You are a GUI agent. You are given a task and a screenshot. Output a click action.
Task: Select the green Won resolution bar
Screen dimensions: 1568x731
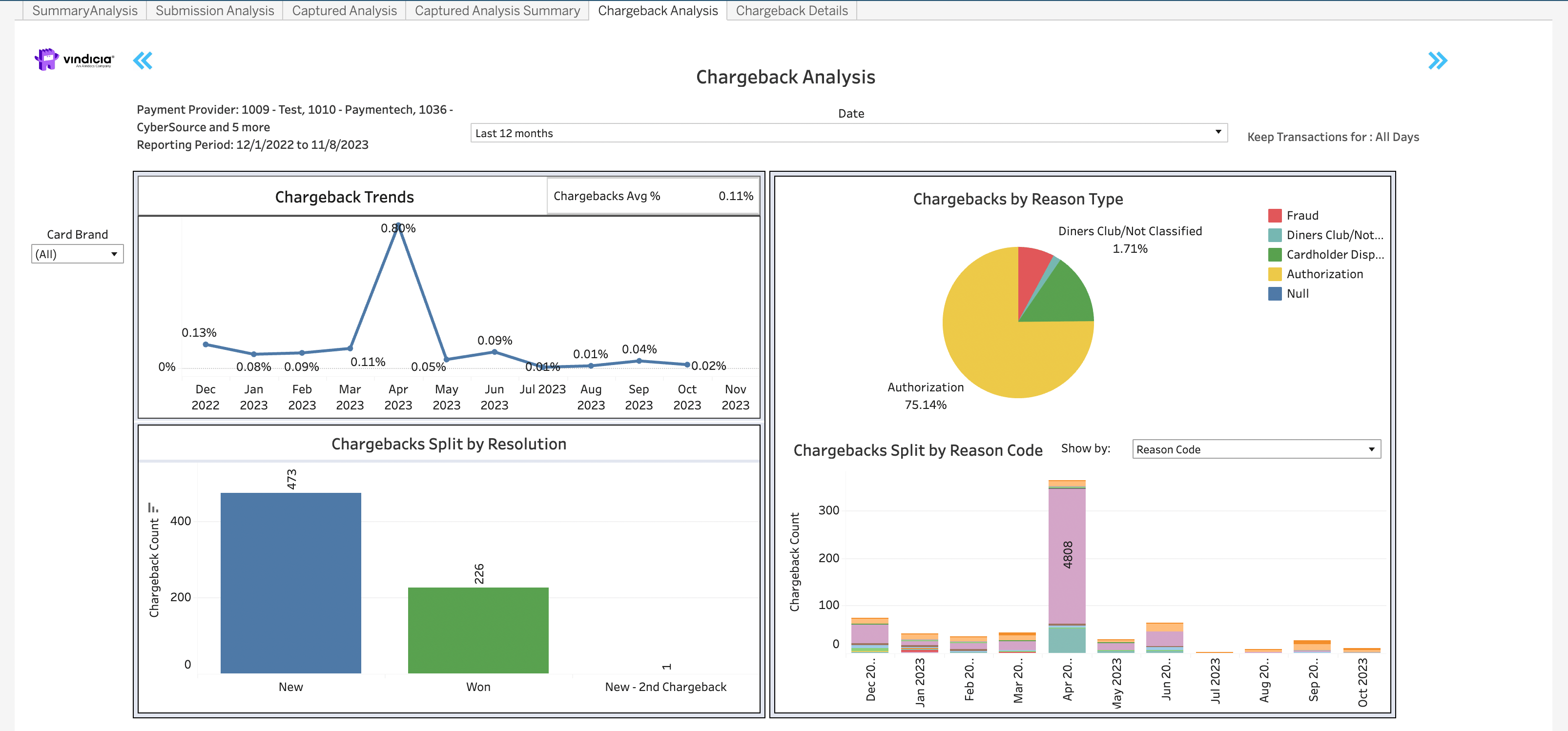478,630
